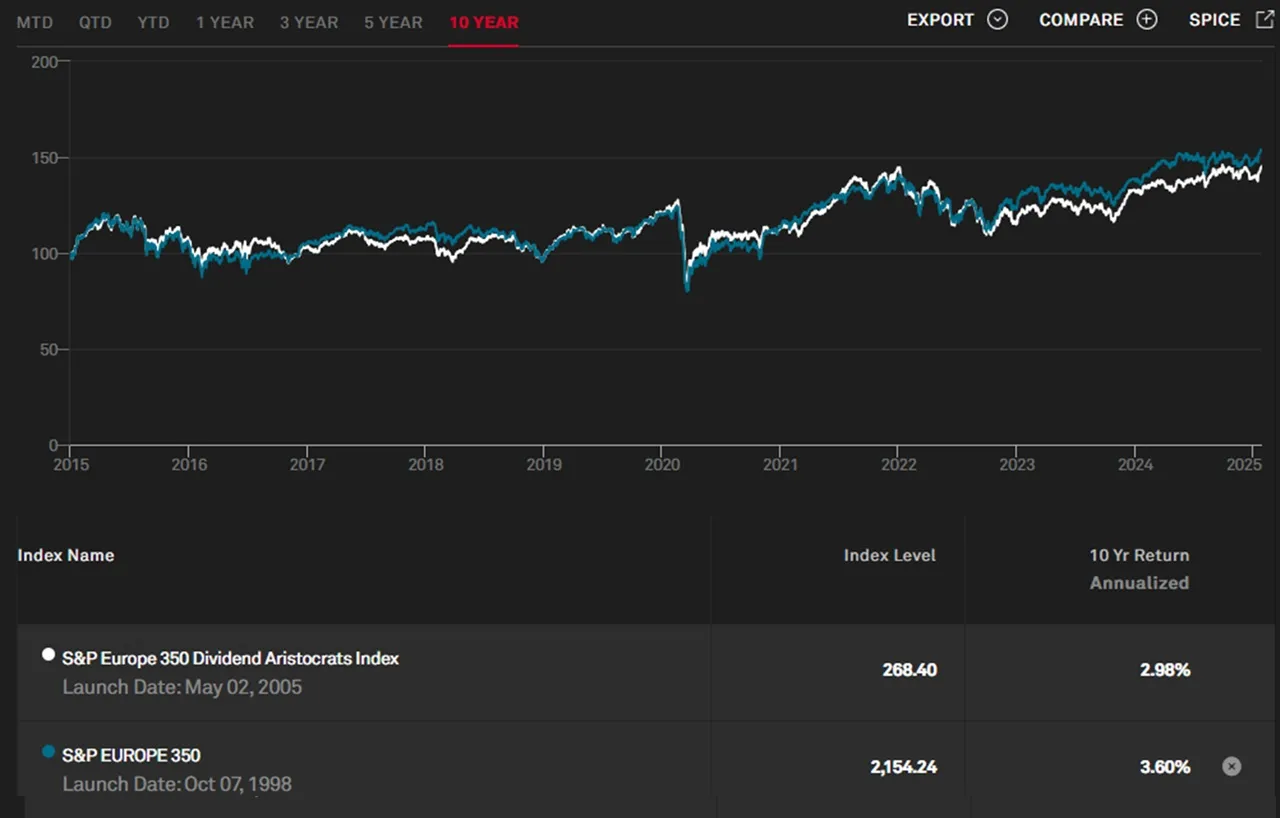Click the teal legend dot for S&P EUROPE 350

tap(48, 752)
